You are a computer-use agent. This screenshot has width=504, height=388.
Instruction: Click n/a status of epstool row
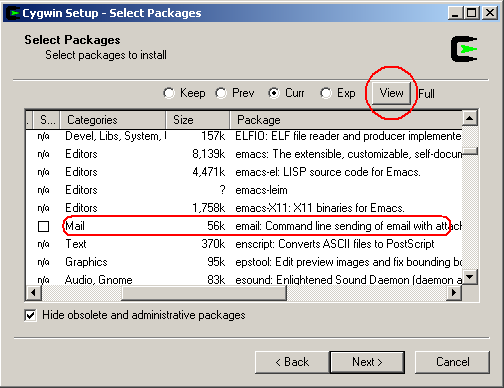43,262
